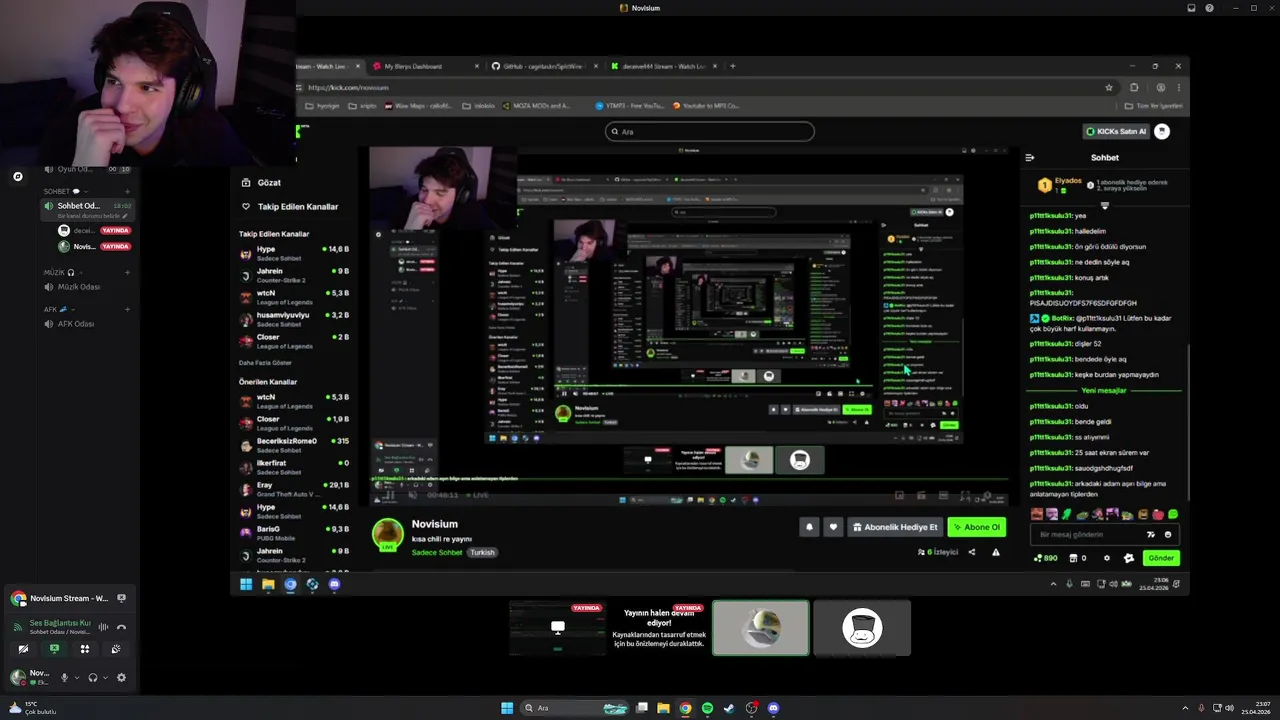Click the green Gönder button

point(1160,558)
